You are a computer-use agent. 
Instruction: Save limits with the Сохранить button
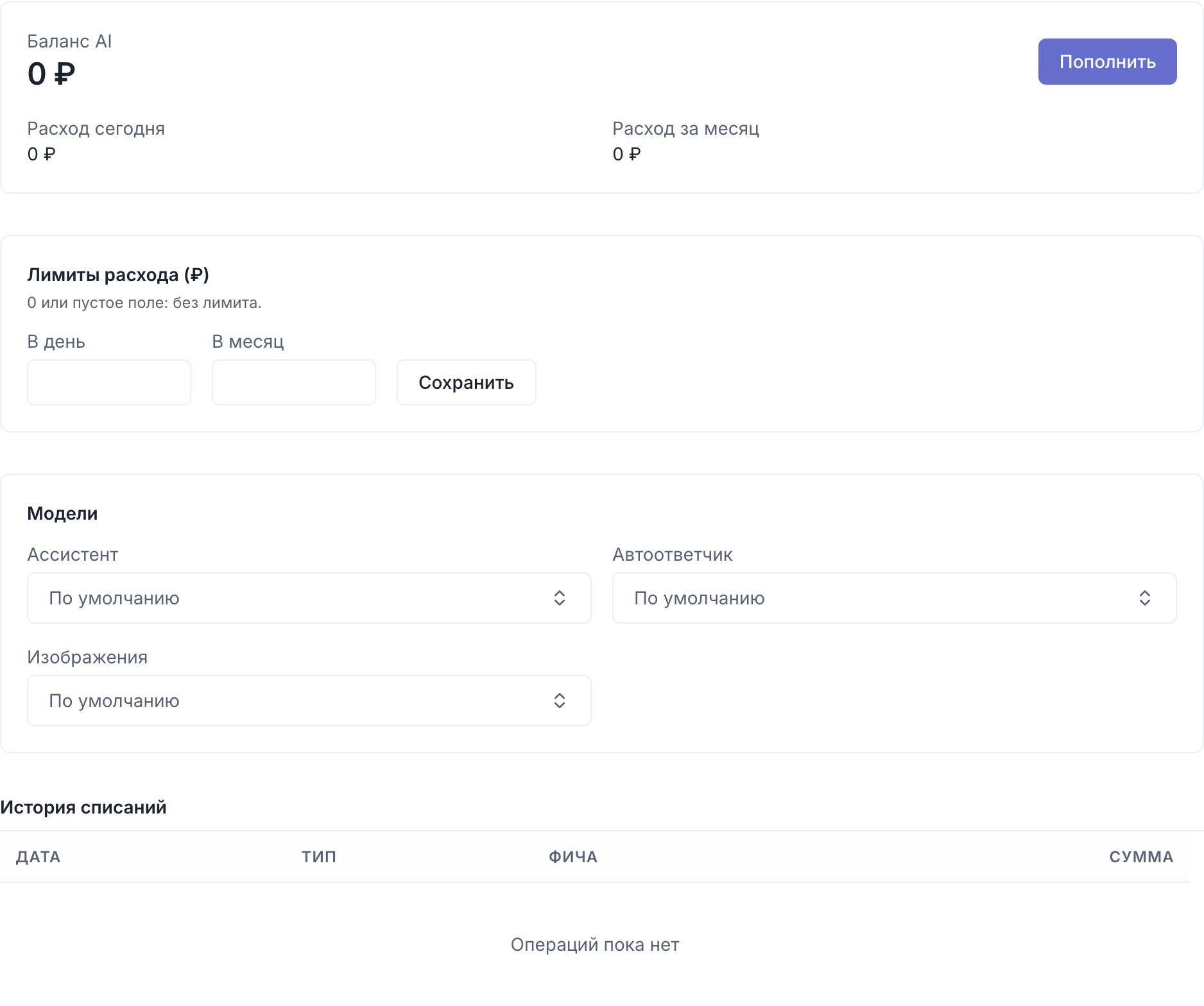click(467, 382)
